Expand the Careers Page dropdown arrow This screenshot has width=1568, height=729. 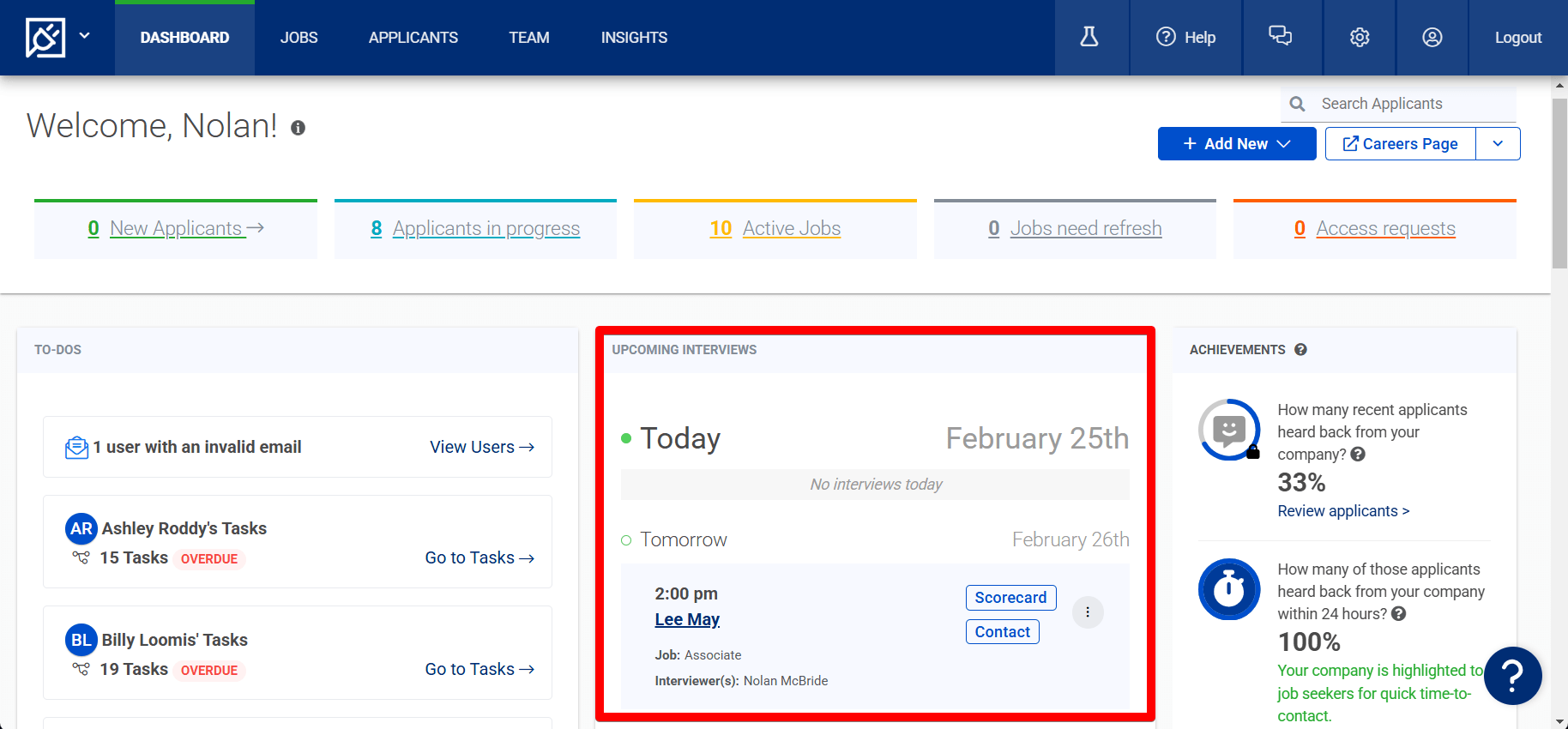tap(1498, 144)
